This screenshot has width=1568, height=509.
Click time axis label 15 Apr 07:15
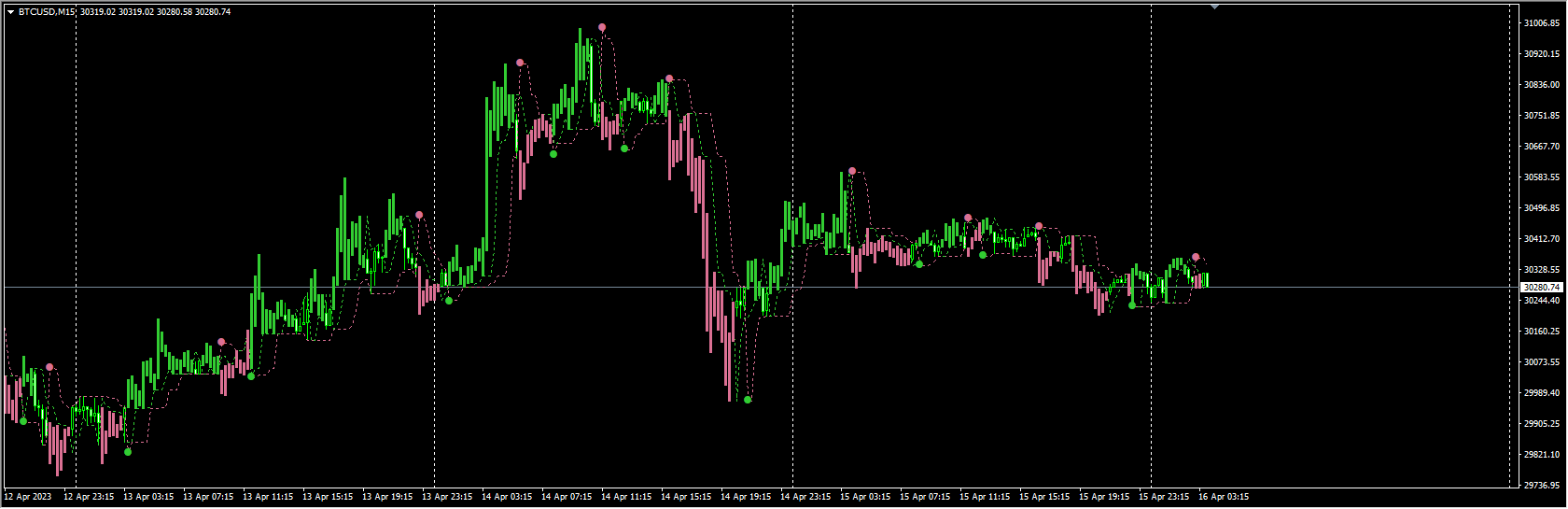[x=925, y=497]
